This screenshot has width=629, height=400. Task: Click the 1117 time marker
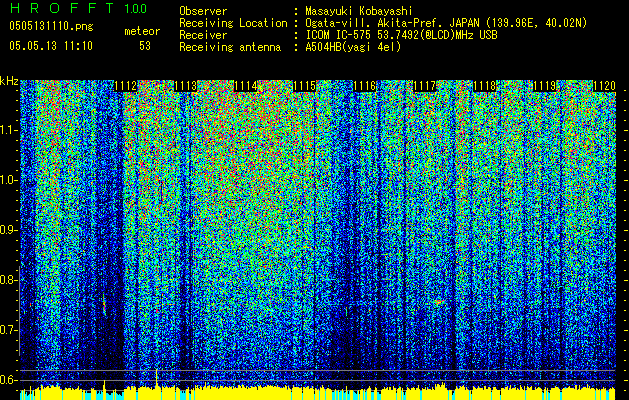coord(424,86)
